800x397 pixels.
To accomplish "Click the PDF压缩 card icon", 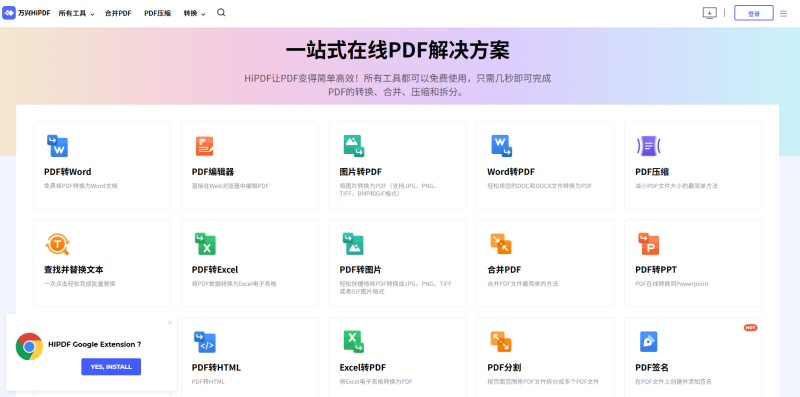I will tap(648, 146).
